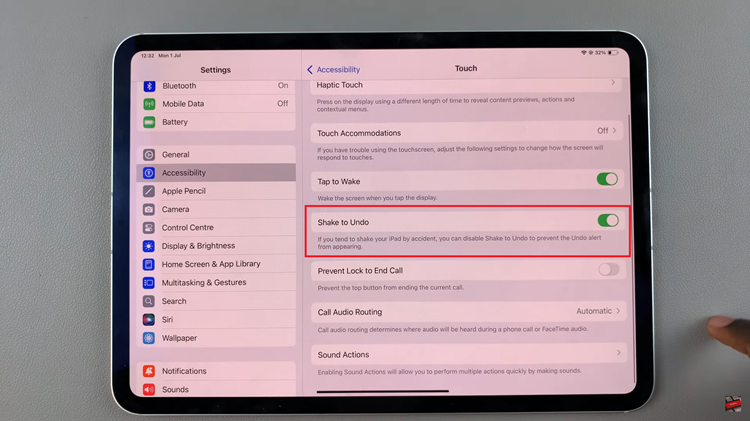Screen dimensions: 750x421
Task: Tap the Shake to Undo label
Action: coord(343,222)
